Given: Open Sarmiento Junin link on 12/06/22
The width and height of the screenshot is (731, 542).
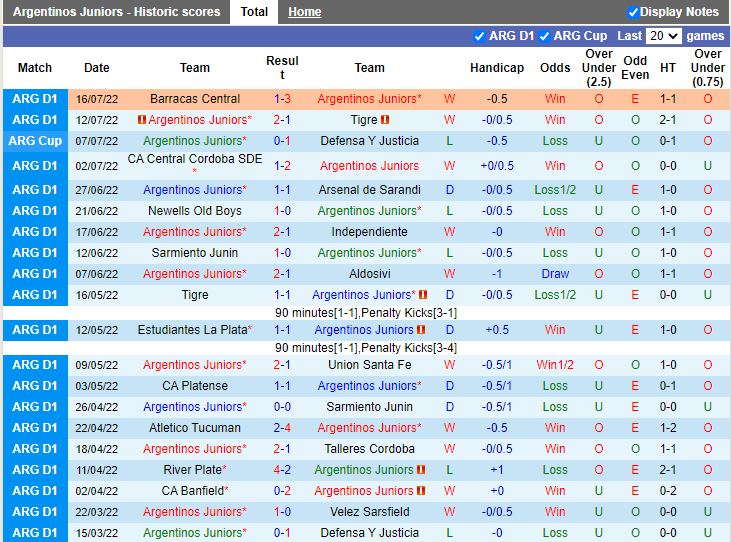Looking at the screenshot, I should click(195, 253).
